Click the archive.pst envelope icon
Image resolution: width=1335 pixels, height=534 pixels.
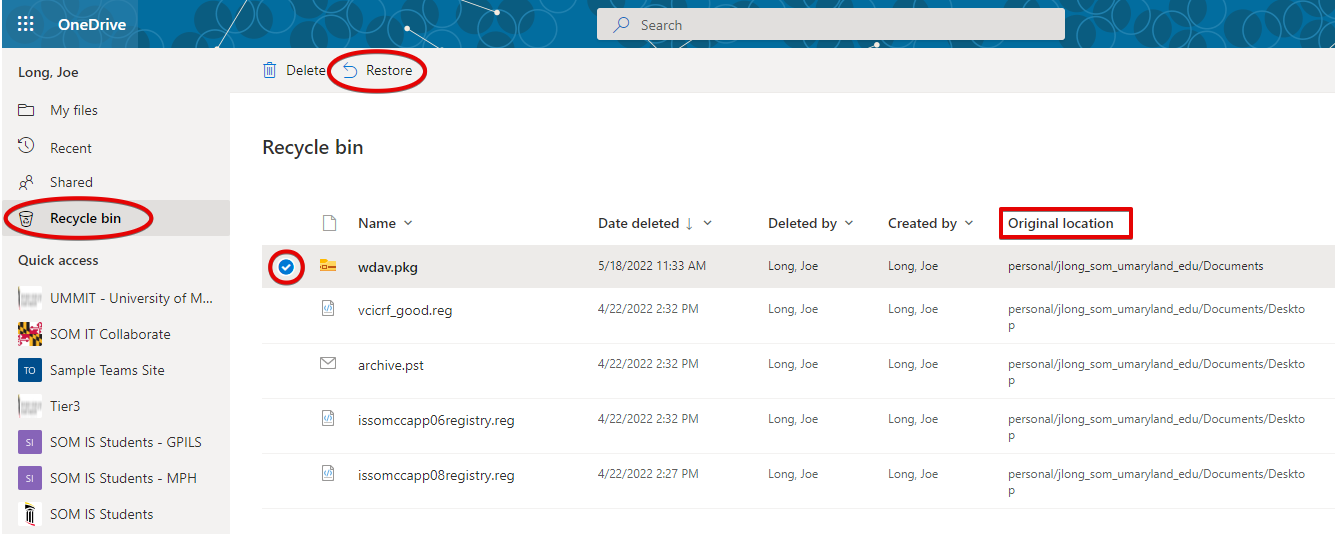click(327, 364)
